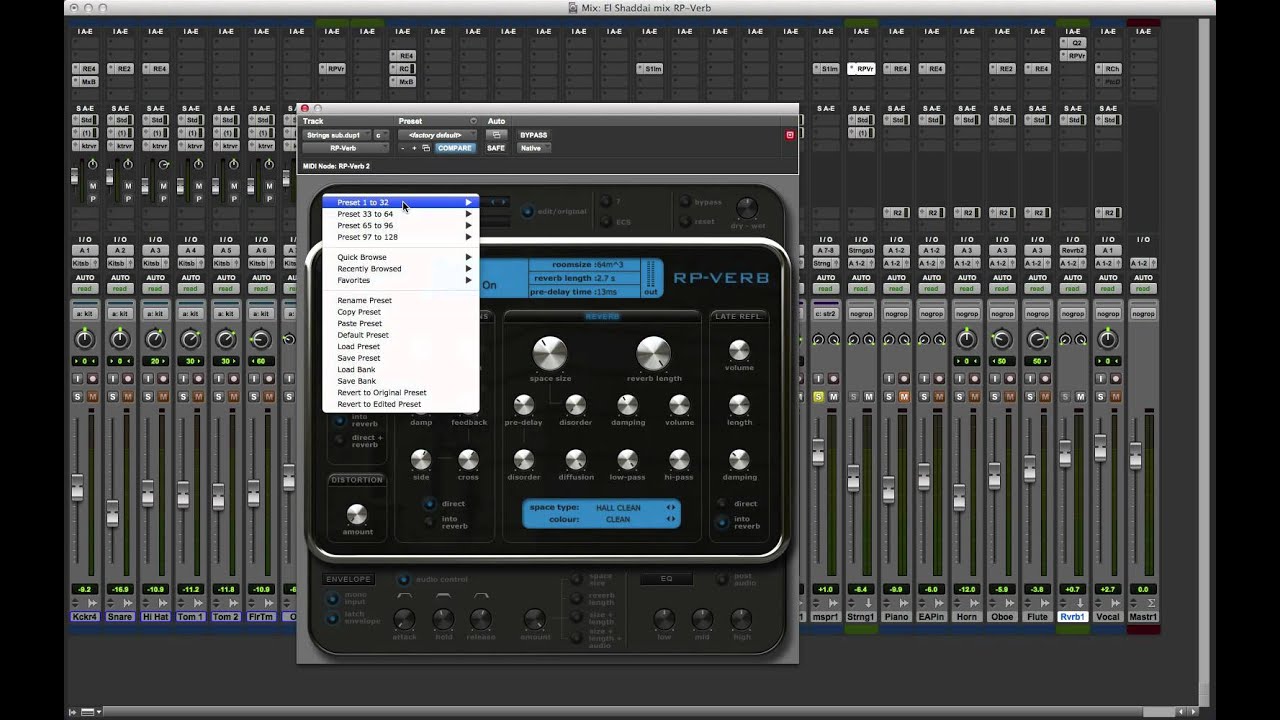Toggle latch envelope LED
This screenshot has height=720, width=1280.
coord(332,617)
